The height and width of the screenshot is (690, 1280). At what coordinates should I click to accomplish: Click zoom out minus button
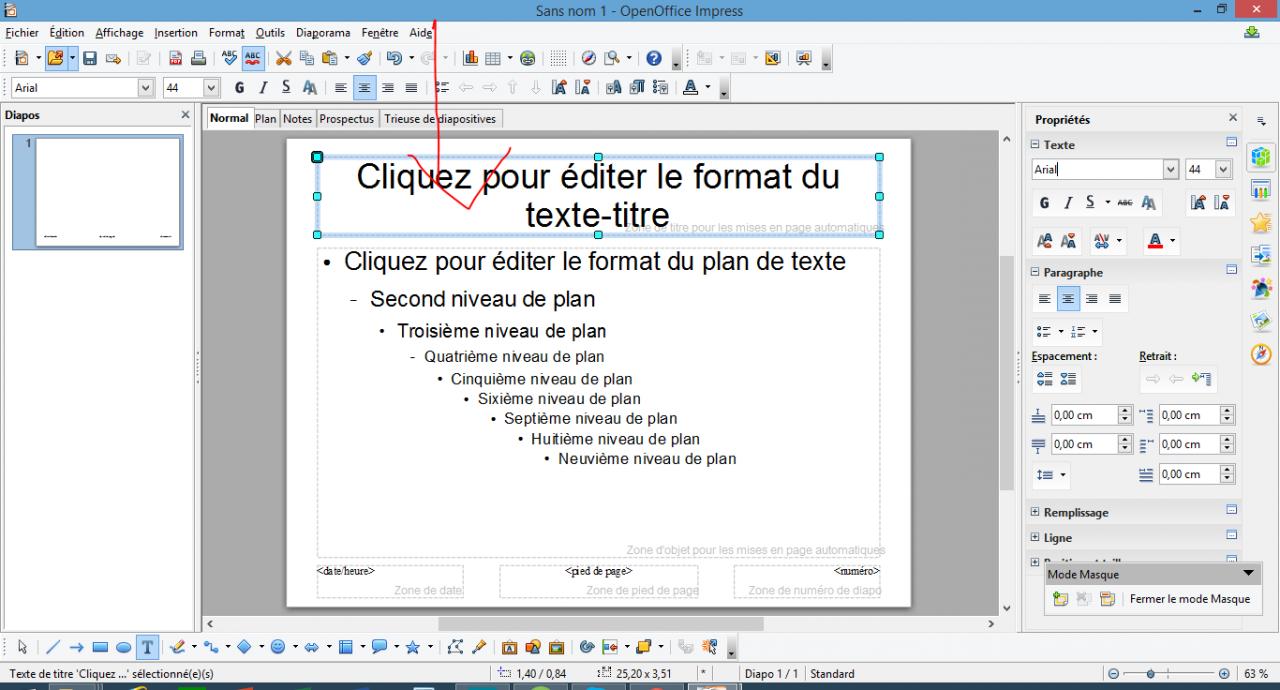tap(1114, 674)
